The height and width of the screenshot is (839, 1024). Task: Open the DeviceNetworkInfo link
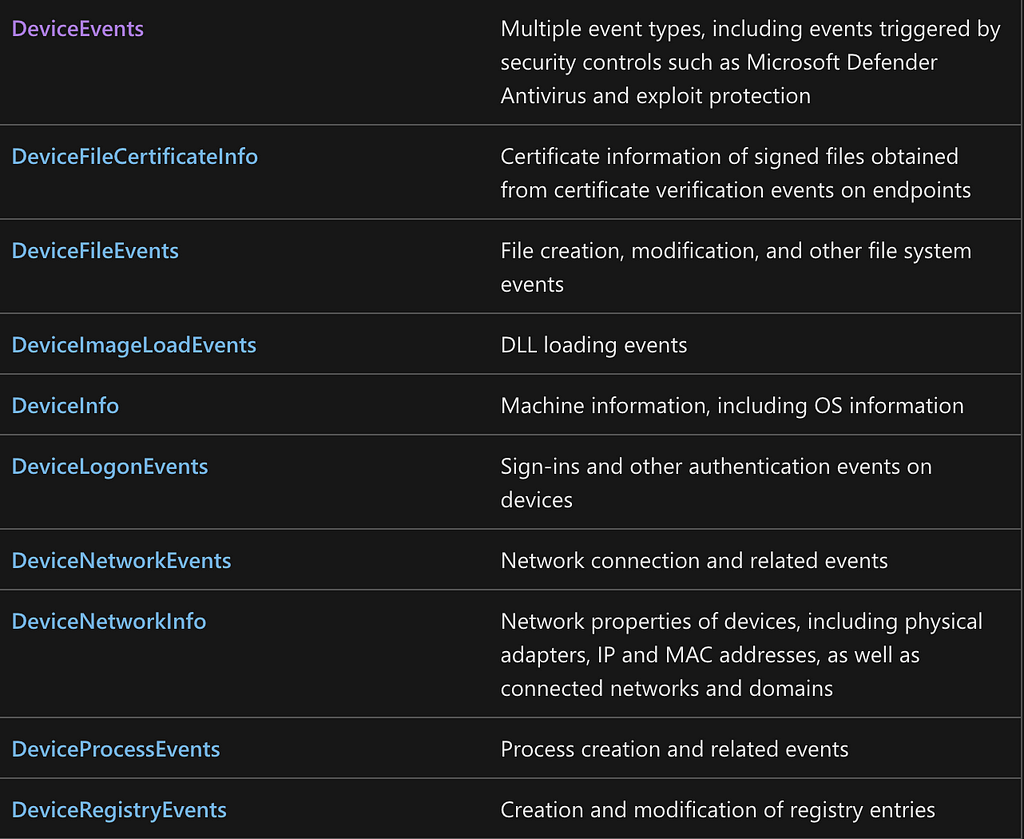click(109, 621)
